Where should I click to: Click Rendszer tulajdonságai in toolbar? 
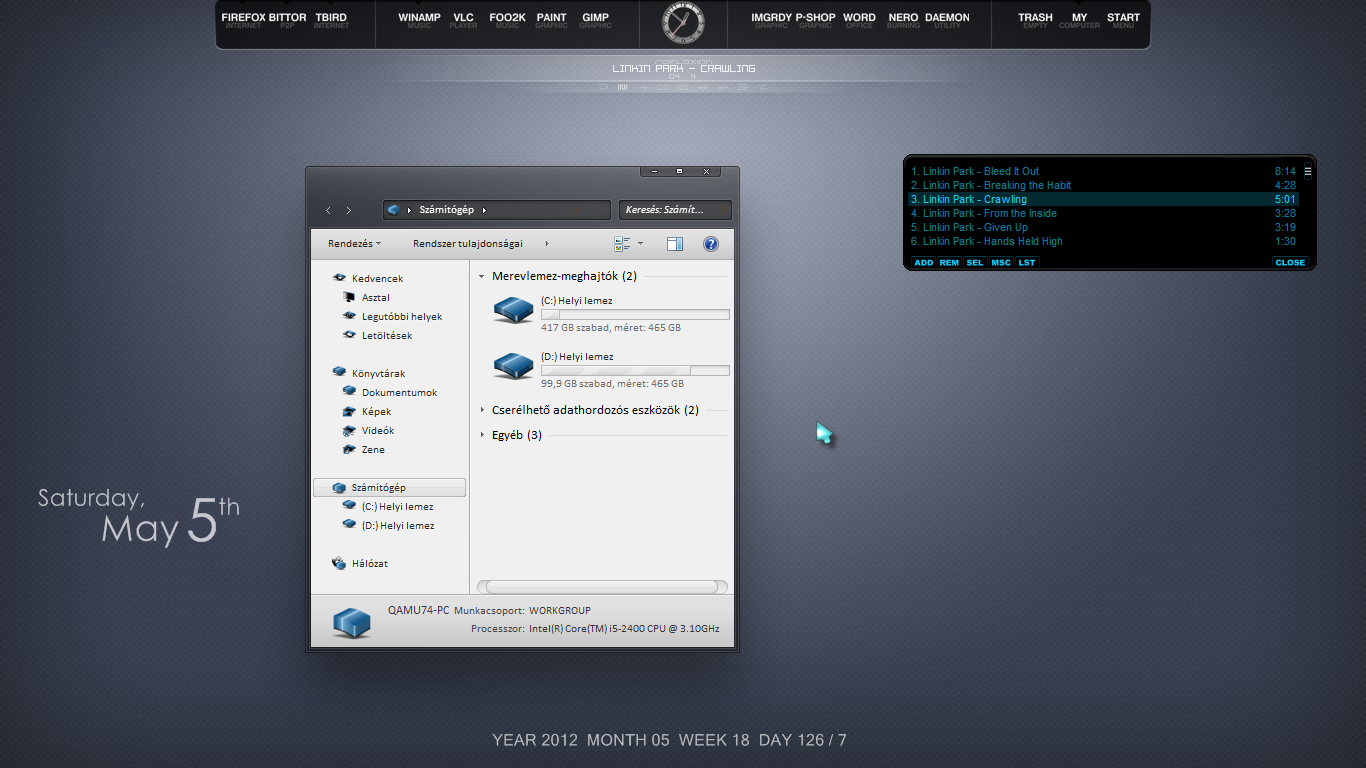(468, 243)
